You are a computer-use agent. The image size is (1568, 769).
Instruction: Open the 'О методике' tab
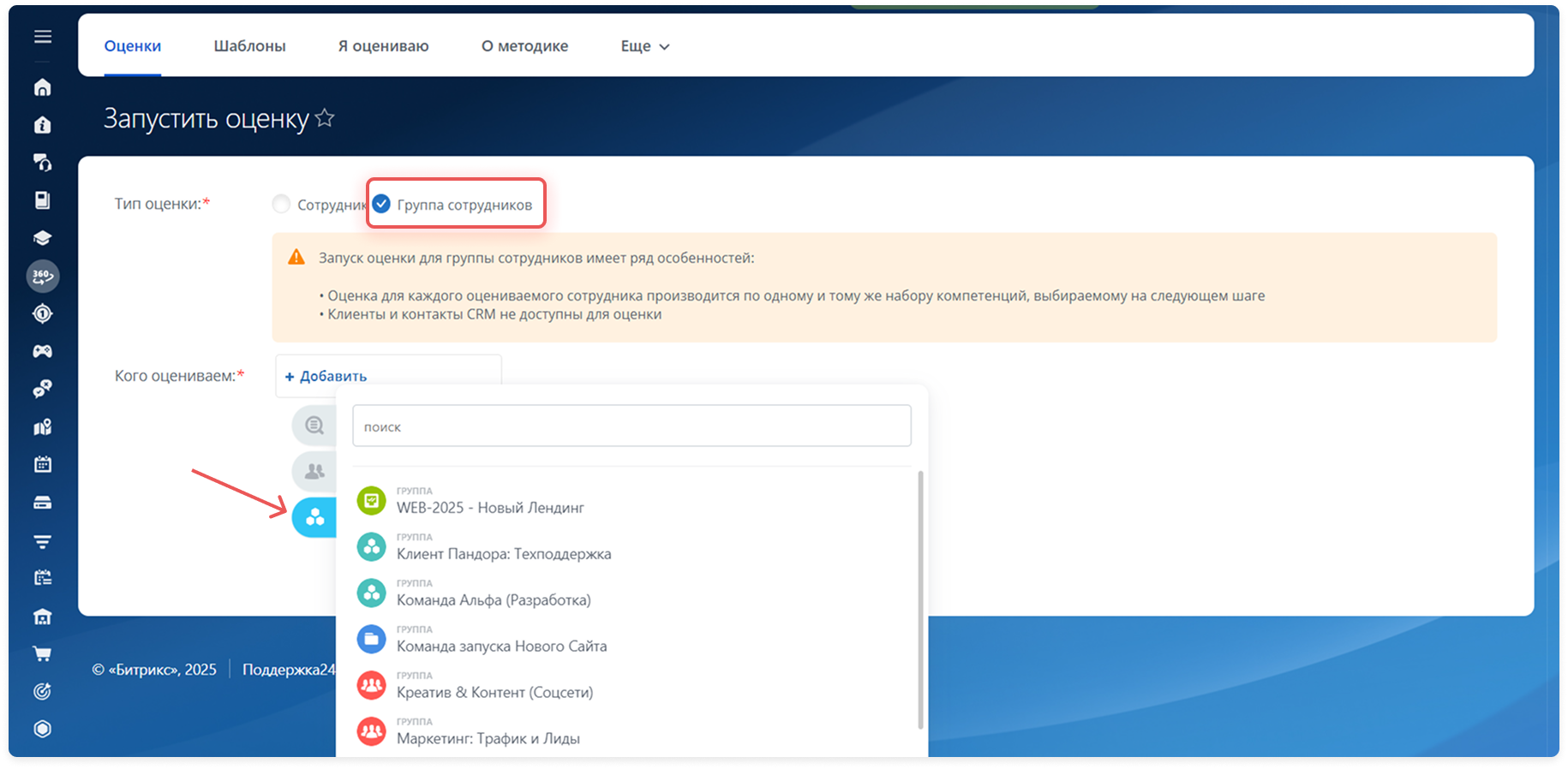pyautogui.click(x=524, y=46)
